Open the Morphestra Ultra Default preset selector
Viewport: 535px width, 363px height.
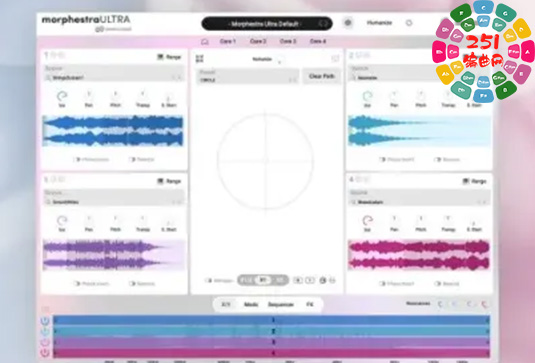tap(267, 24)
